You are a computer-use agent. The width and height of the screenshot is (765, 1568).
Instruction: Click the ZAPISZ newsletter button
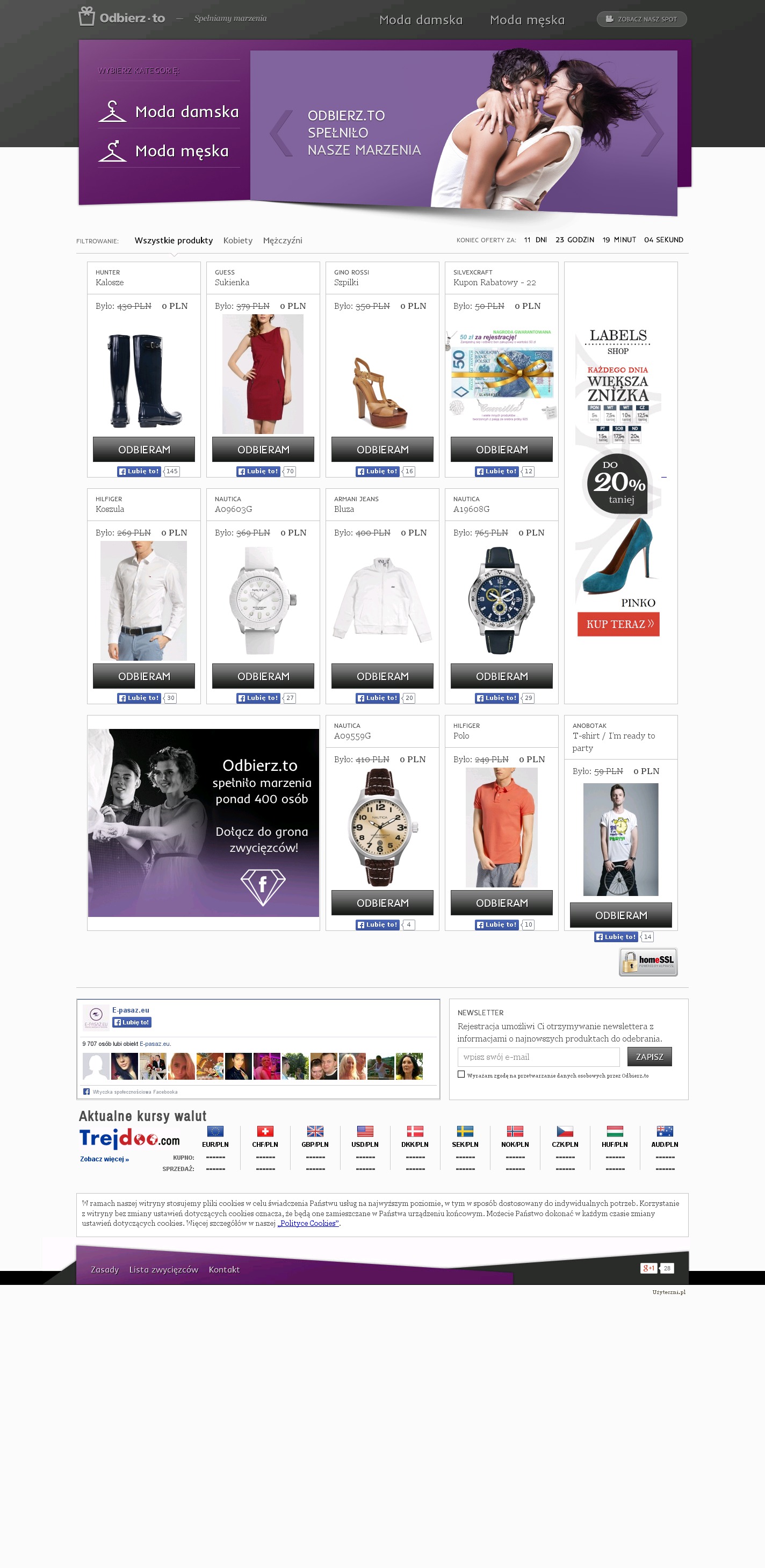point(649,1057)
